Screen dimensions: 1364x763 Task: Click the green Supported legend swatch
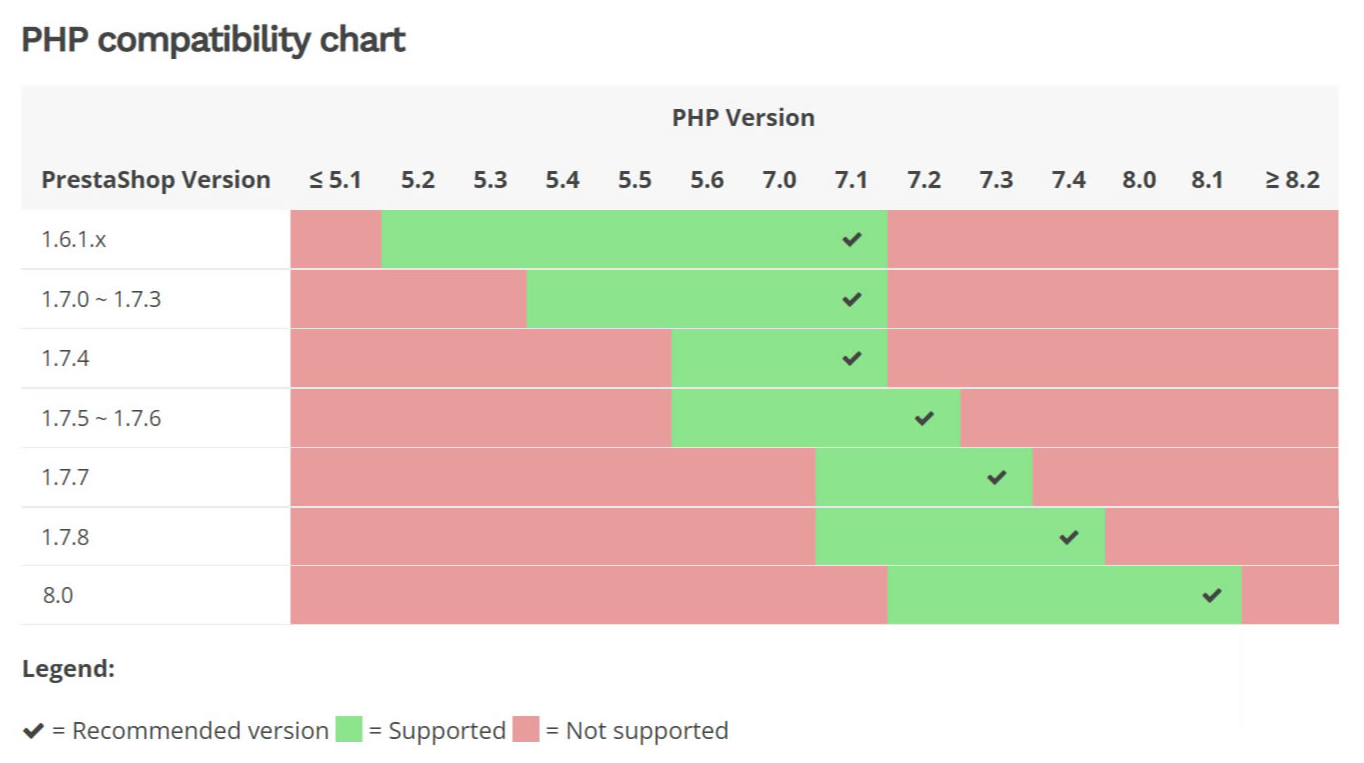(348, 729)
